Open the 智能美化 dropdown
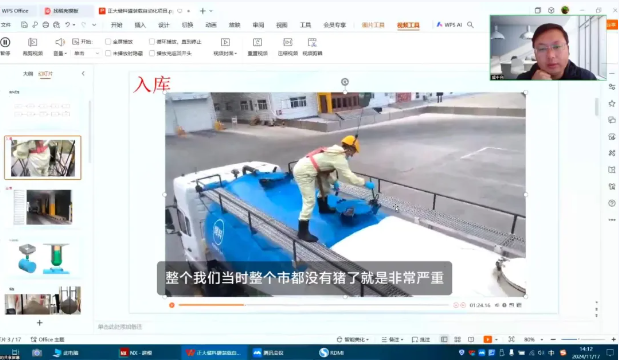This screenshot has height=360, width=619. tap(353, 339)
